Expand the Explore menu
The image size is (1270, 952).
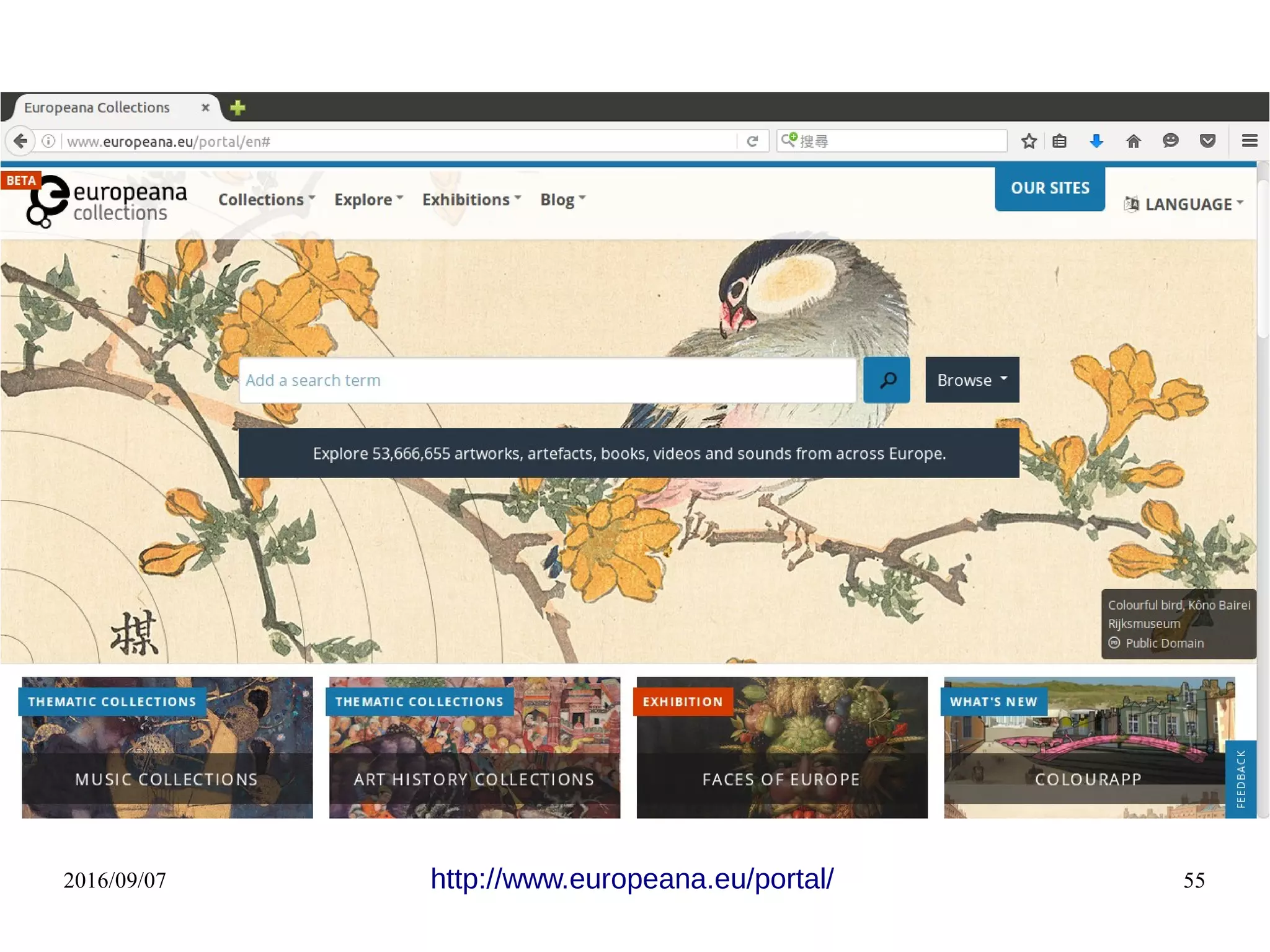pyautogui.click(x=369, y=200)
